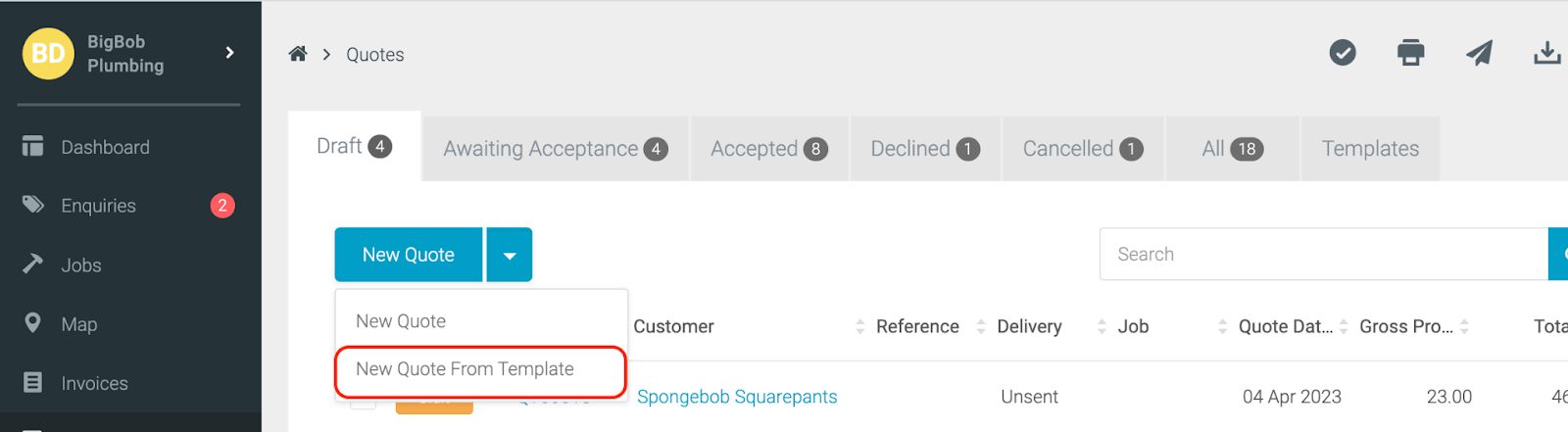Image resolution: width=1568 pixels, height=432 pixels.
Task: Click the paper plane send icon
Action: coord(1479,53)
